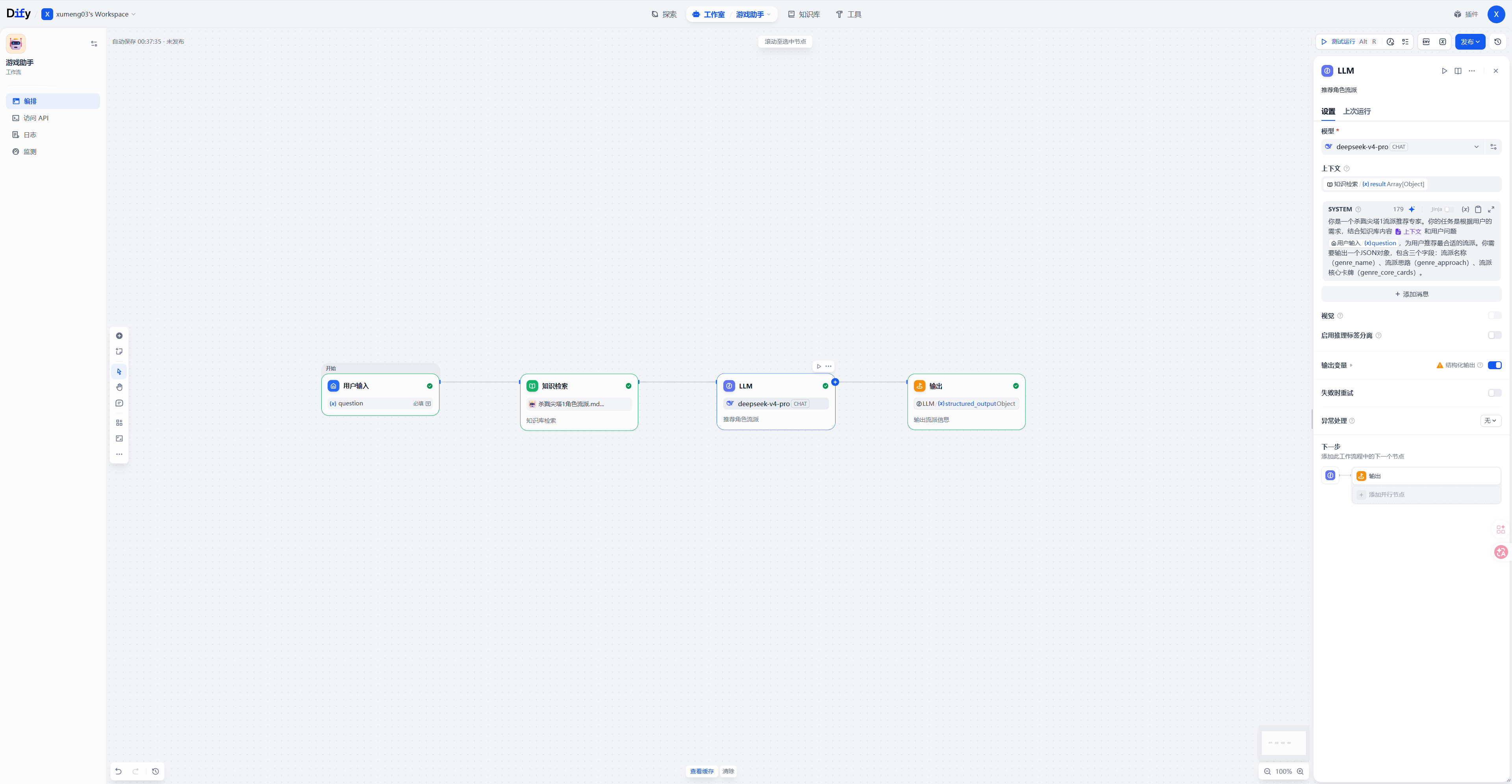Select 监测 in sidebar
This screenshot has height=784, width=1512.
tap(53, 152)
